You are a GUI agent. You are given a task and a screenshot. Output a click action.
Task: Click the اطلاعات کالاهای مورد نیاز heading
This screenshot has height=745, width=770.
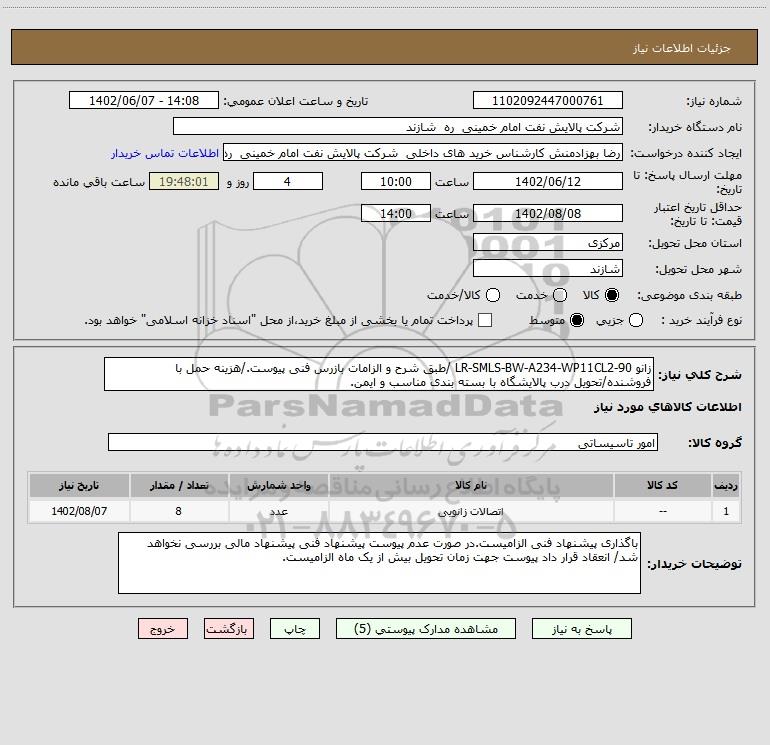coord(668,407)
